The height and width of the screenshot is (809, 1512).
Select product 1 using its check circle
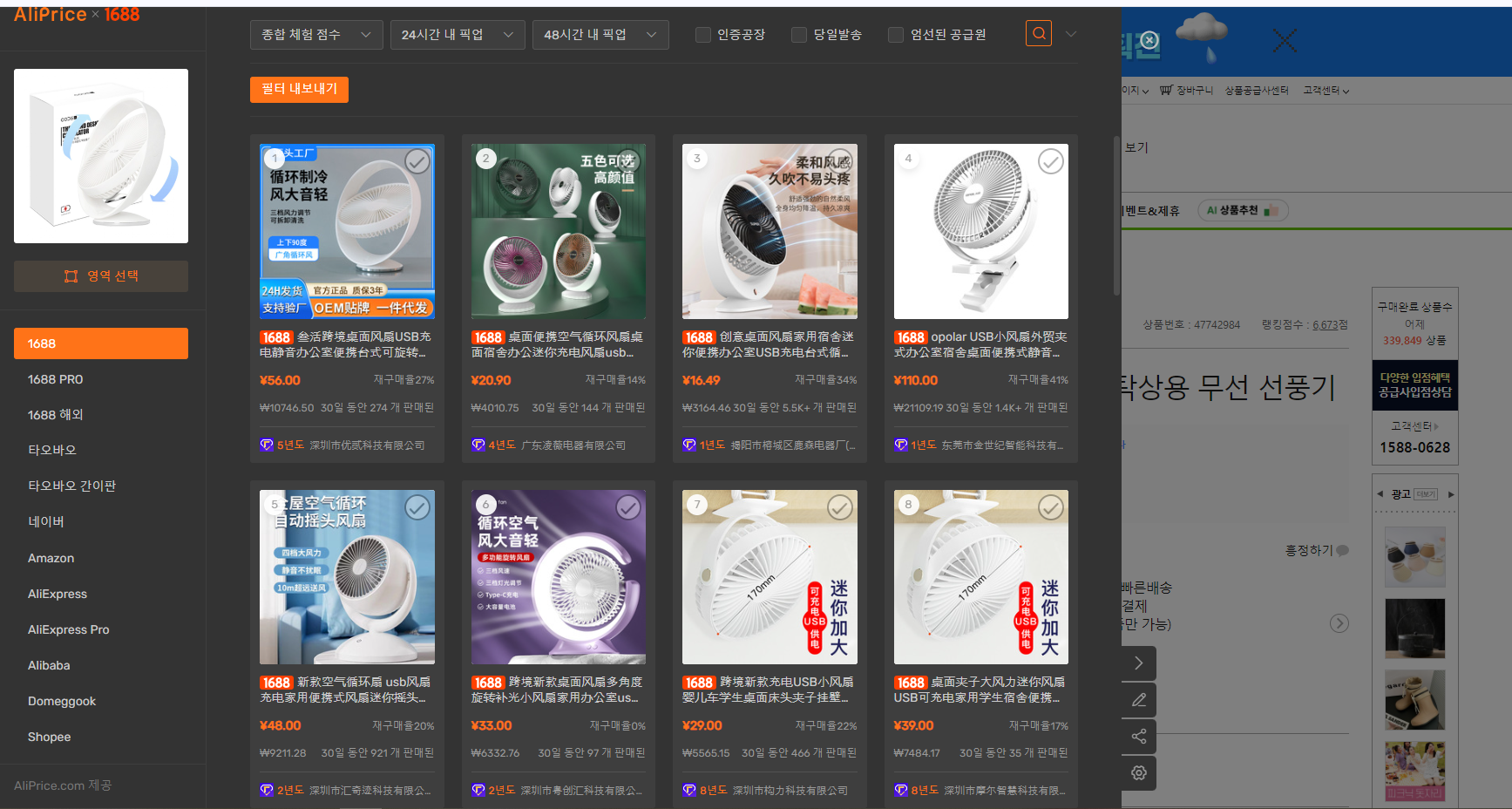(417, 161)
